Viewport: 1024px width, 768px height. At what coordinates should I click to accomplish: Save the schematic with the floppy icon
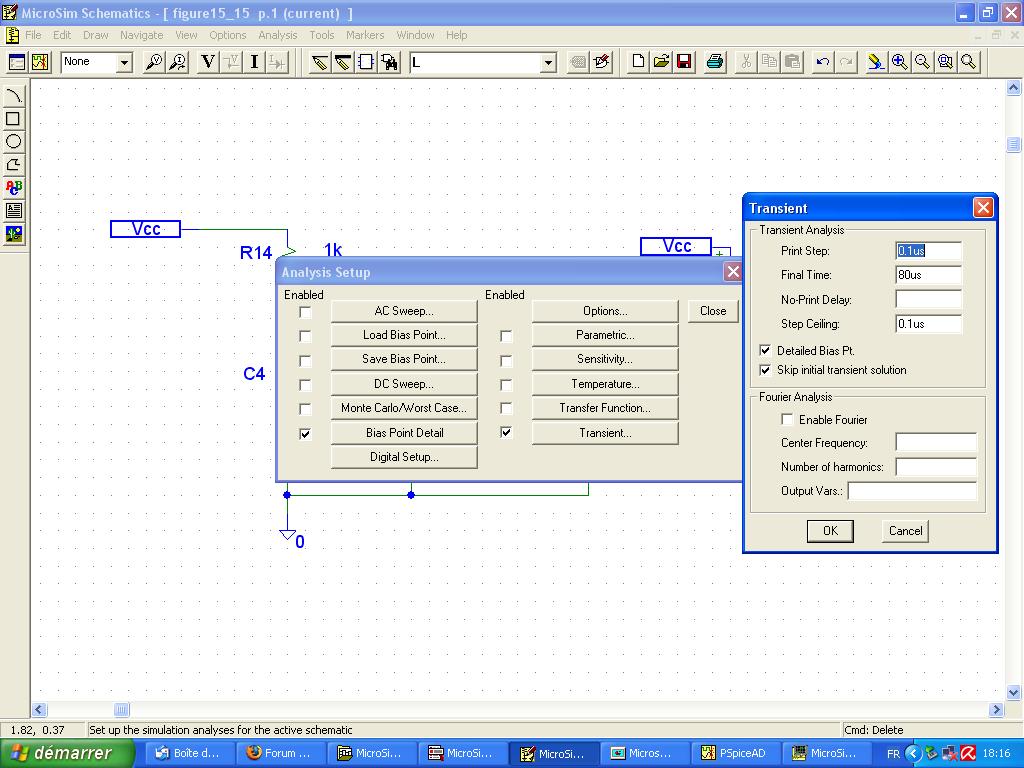pyautogui.click(x=684, y=62)
